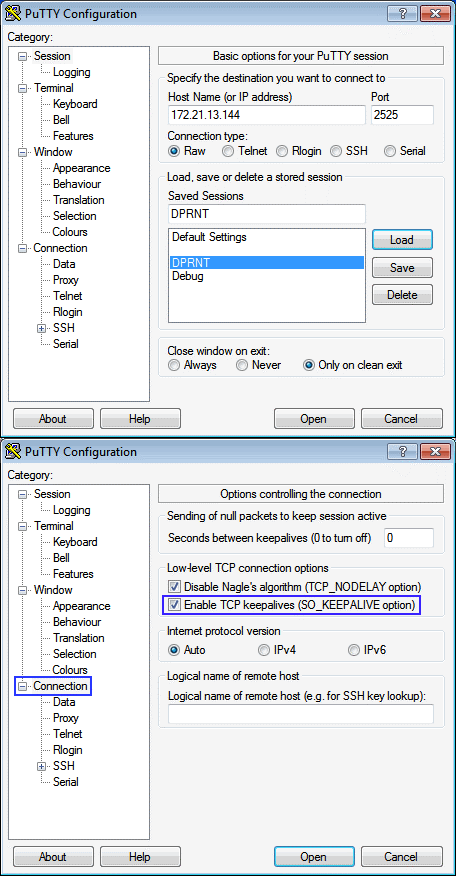Choose IPv4 protocol version
Viewport: 456px width, 876px height.
pos(263,650)
